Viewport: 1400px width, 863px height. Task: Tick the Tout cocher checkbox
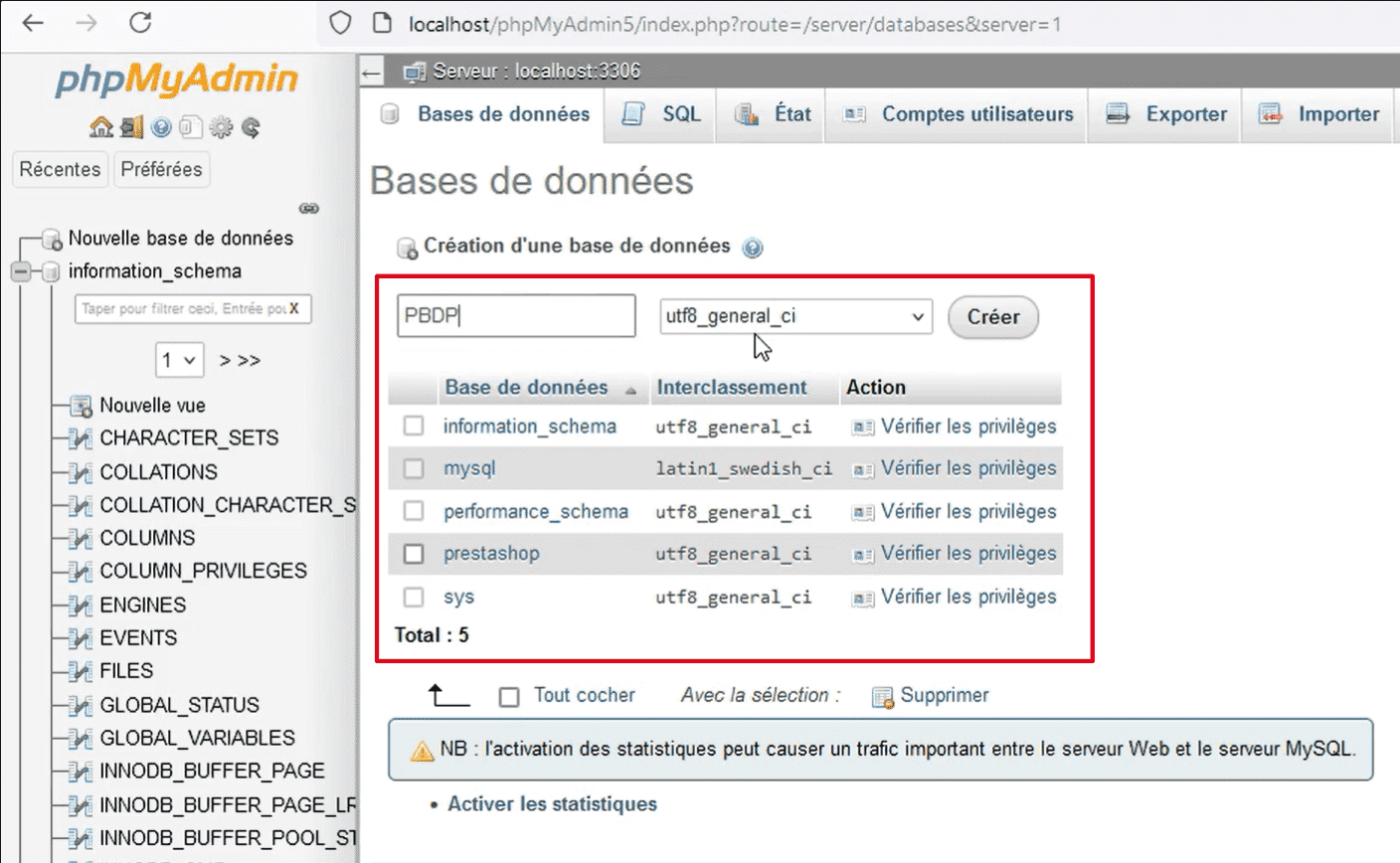[509, 697]
